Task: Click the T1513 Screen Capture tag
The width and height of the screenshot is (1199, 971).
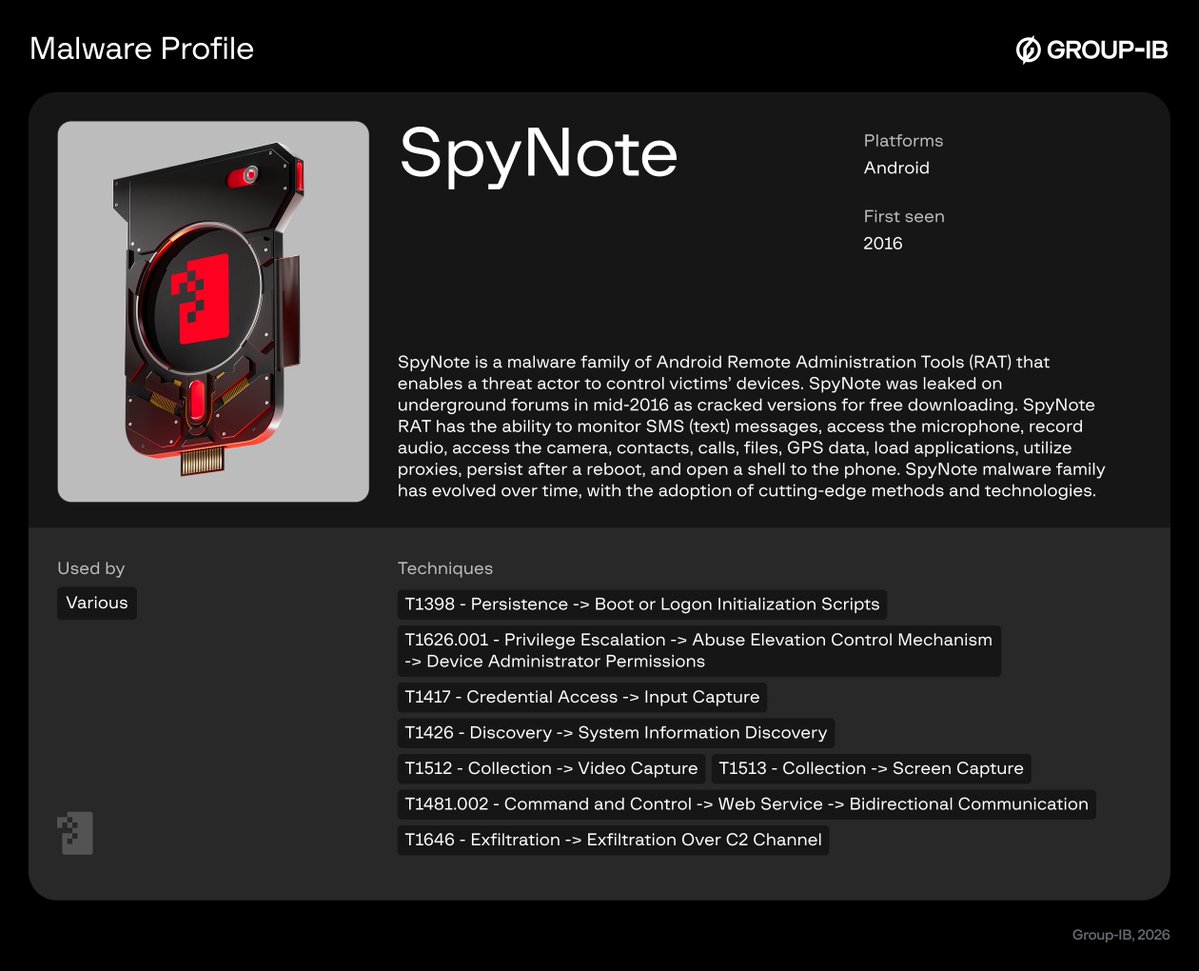Action: coord(871,768)
